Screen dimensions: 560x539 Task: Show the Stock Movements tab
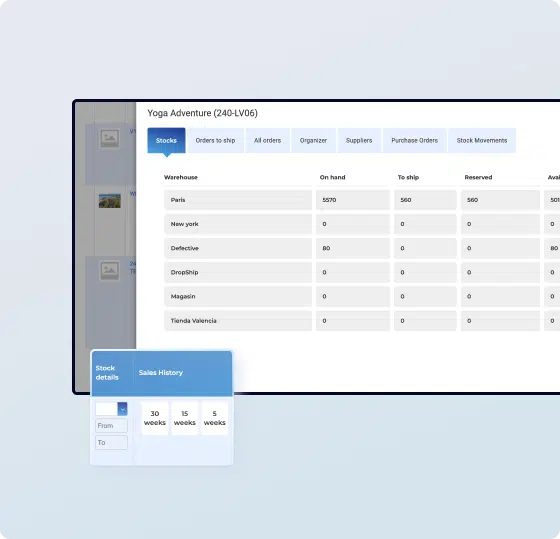tap(482, 140)
